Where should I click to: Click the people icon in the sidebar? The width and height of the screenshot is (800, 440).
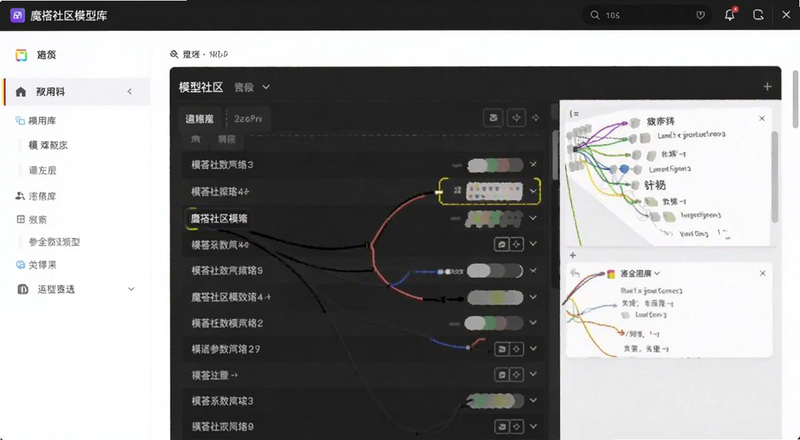pos(20,195)
